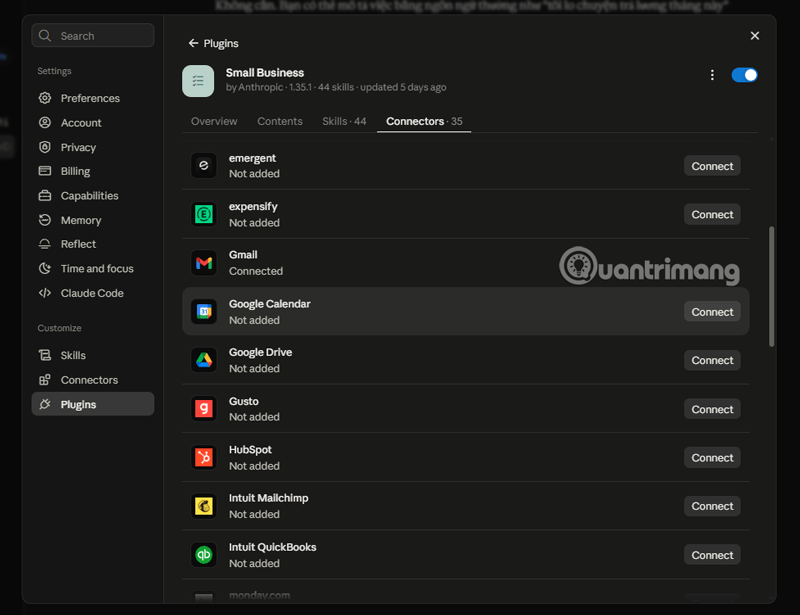Click the Small Business title text
This screenshot has width=800, height=615.
click(x=265, y=72)
